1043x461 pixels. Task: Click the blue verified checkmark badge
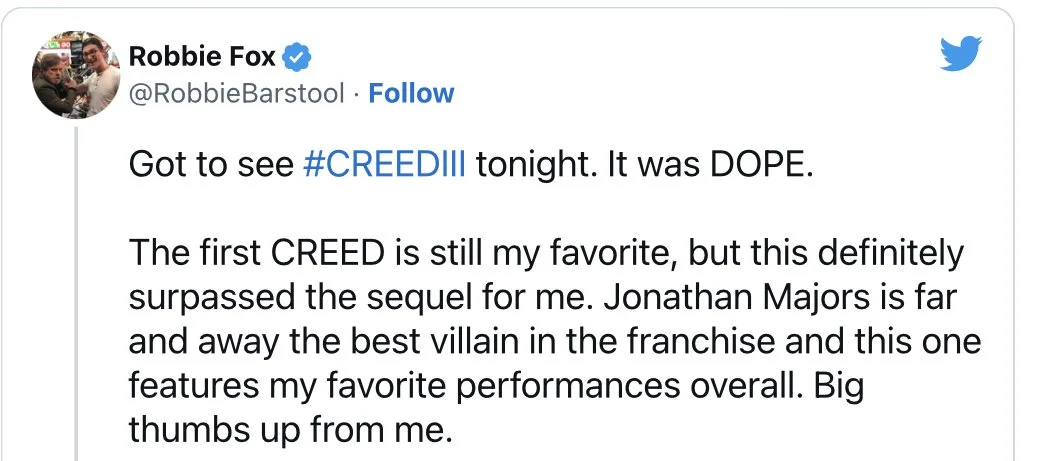point(297,58)
